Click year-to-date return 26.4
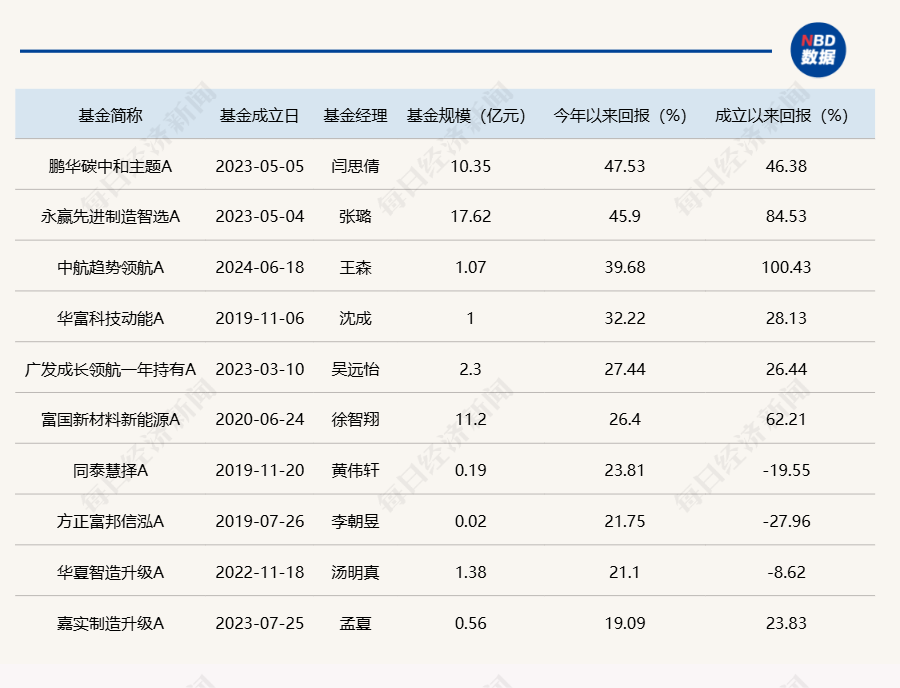 [x=624, y=419]
